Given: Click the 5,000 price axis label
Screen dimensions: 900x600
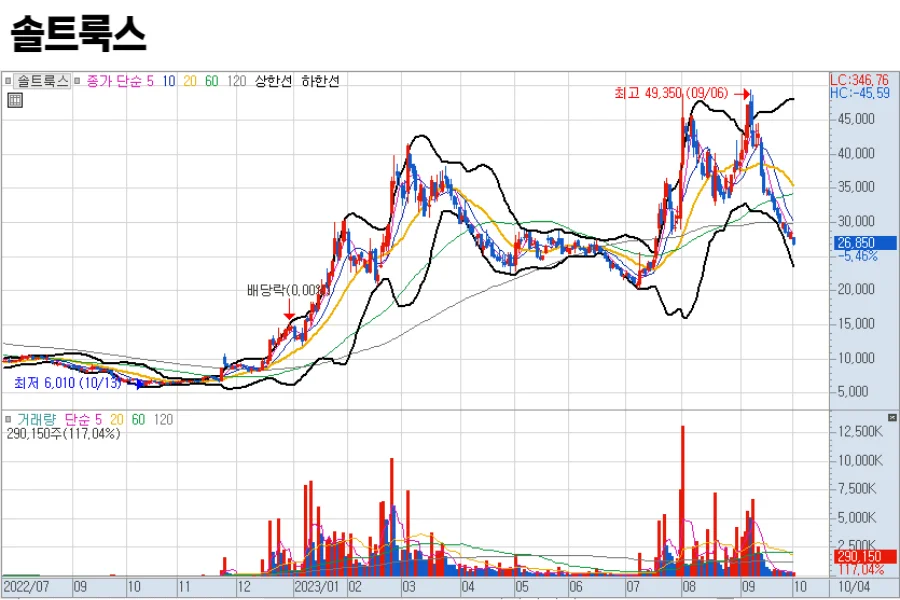Looking at the screenshot, I should (x=853, y=392).
